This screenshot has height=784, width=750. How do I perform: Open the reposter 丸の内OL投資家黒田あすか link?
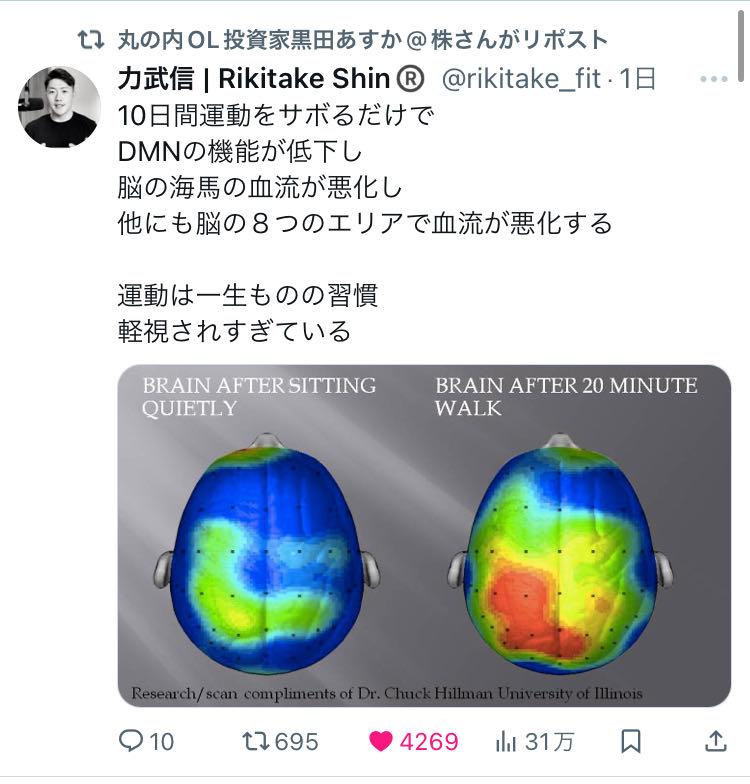tap(362, 40)
